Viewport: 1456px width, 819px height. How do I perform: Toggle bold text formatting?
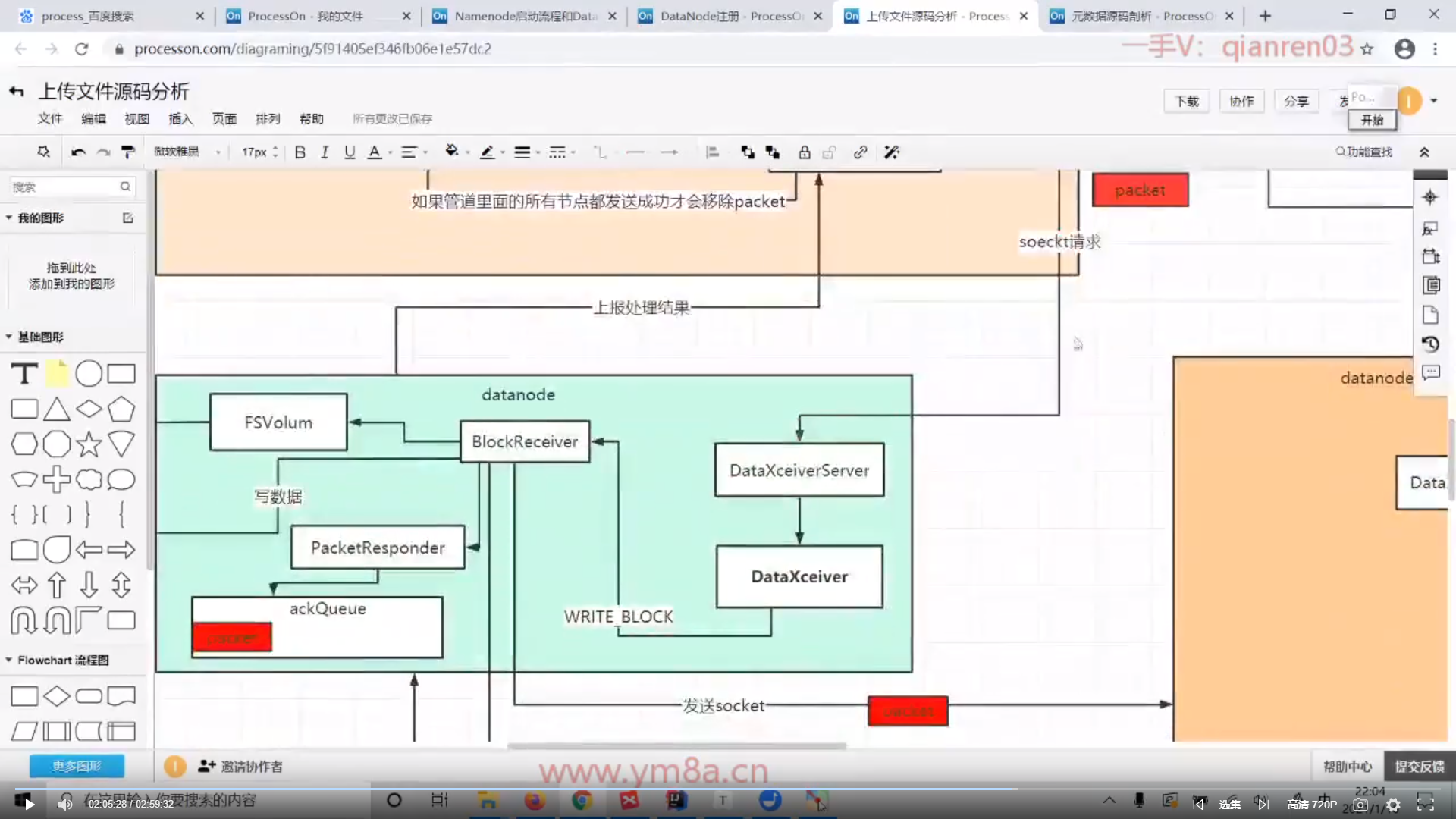click(300, 152)
